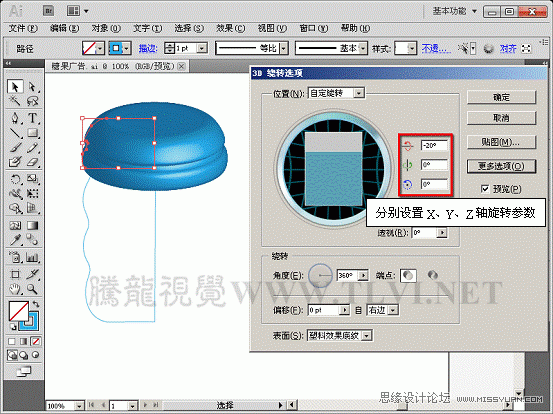Confirm the 3D Revolve dialog with OK
The width and height of the screenshot is (553, 414).
pos(501,97)
